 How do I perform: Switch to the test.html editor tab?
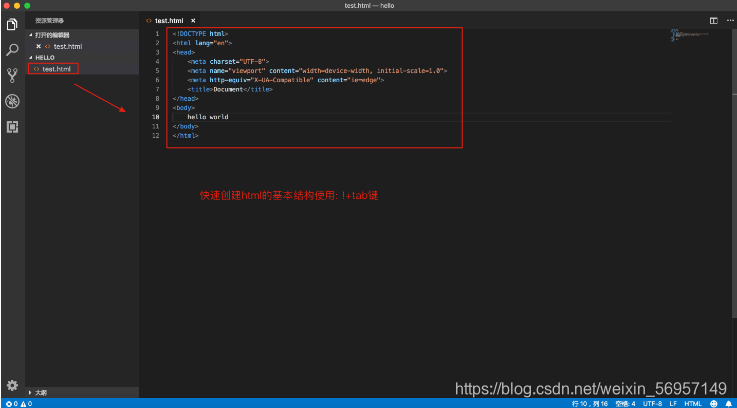[x=169, y=21]
